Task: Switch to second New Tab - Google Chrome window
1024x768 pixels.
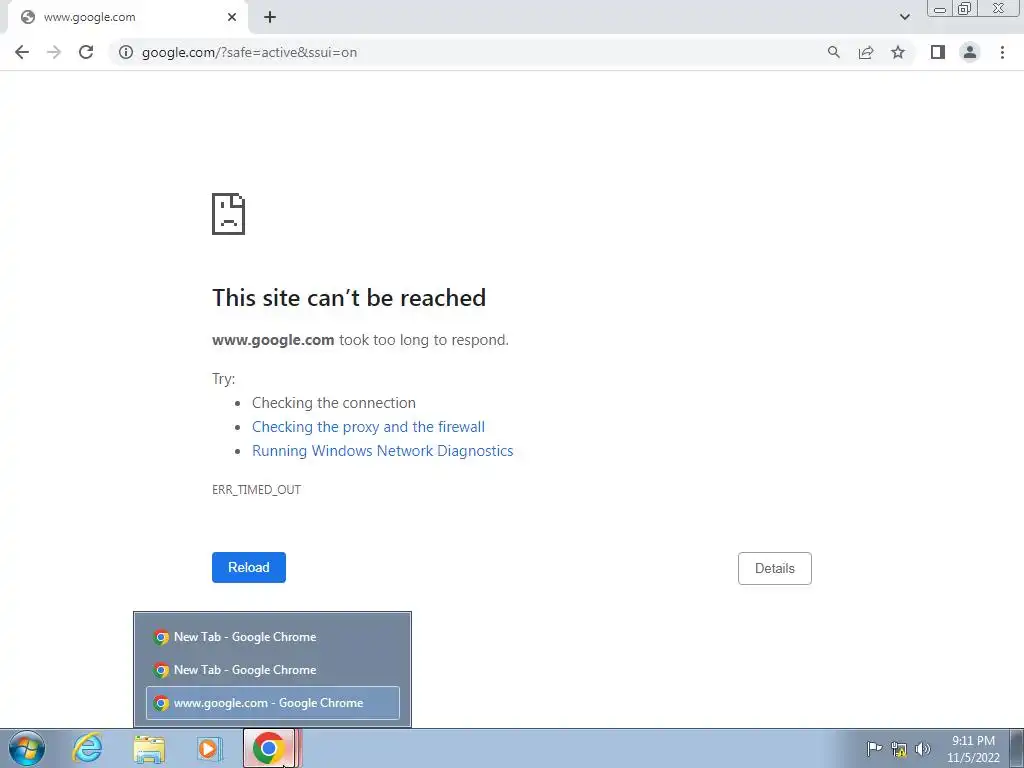Action: point(272,669)
